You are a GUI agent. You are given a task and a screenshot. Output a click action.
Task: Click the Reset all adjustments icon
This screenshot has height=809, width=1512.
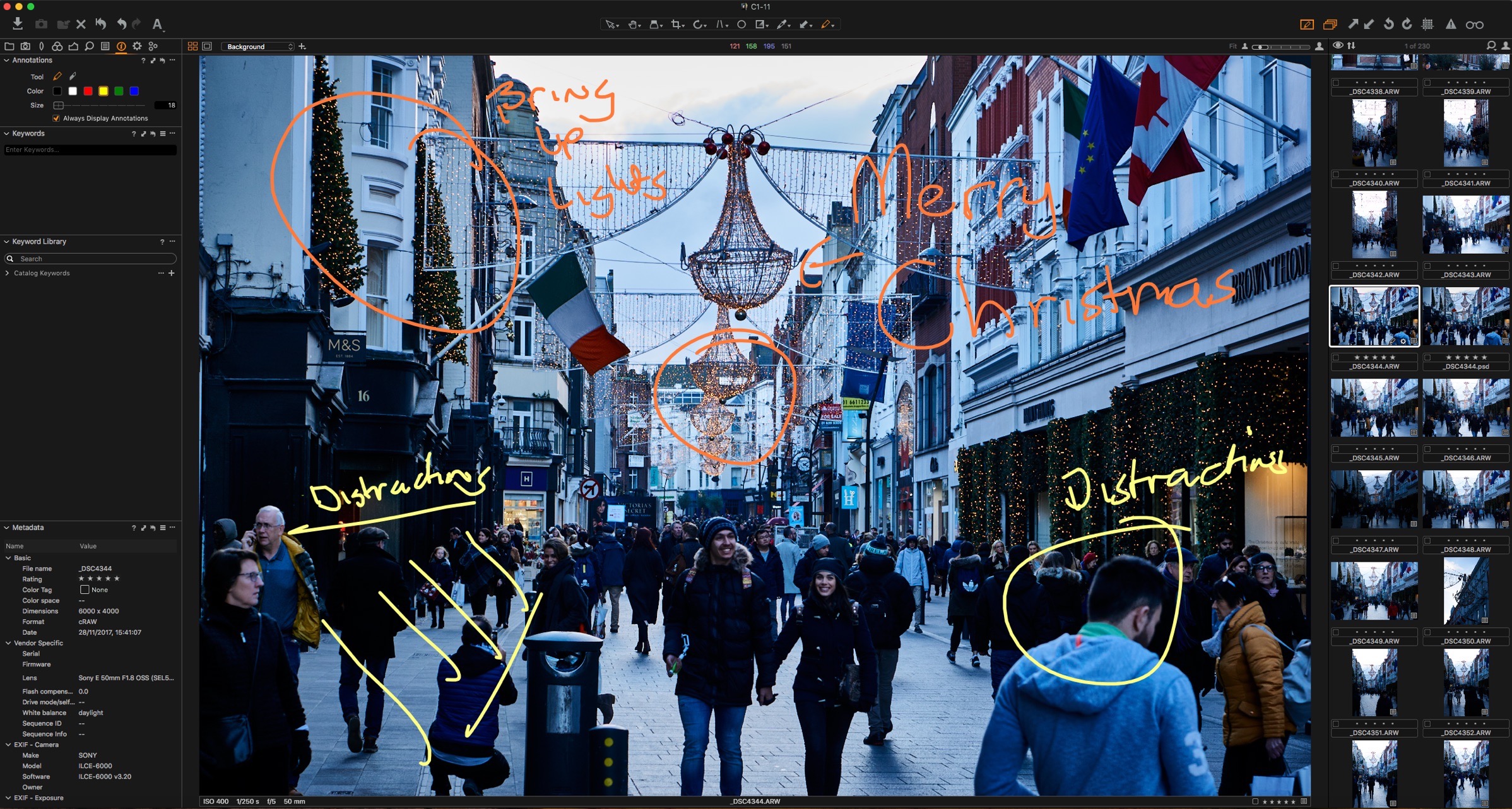[101, 24]
